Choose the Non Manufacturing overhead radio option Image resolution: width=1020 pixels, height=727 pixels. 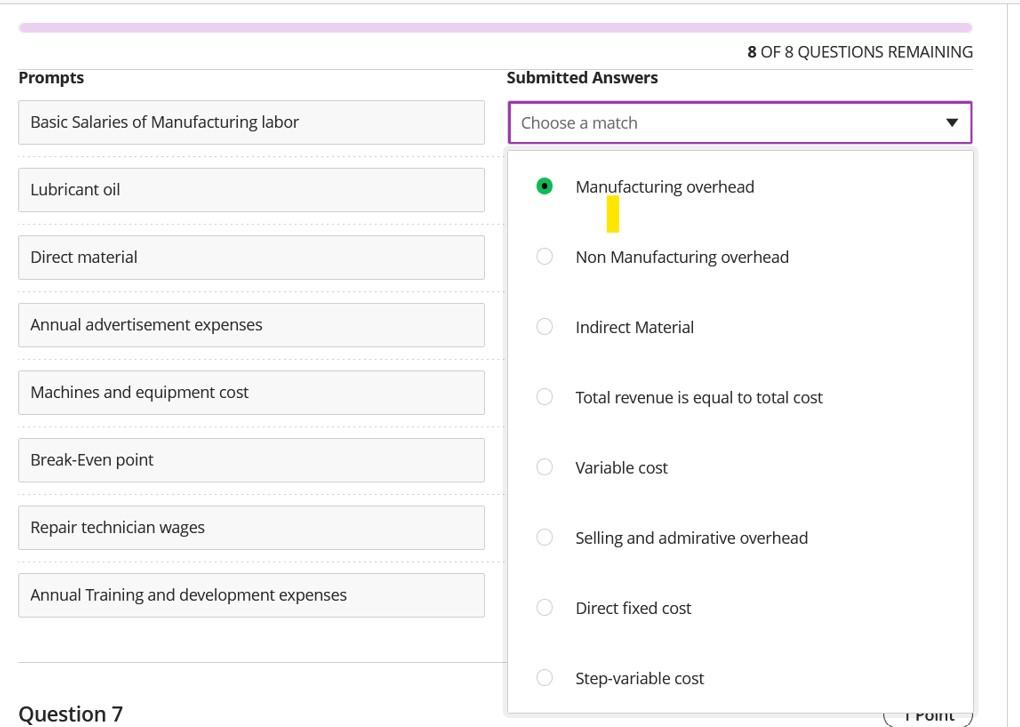544,257
